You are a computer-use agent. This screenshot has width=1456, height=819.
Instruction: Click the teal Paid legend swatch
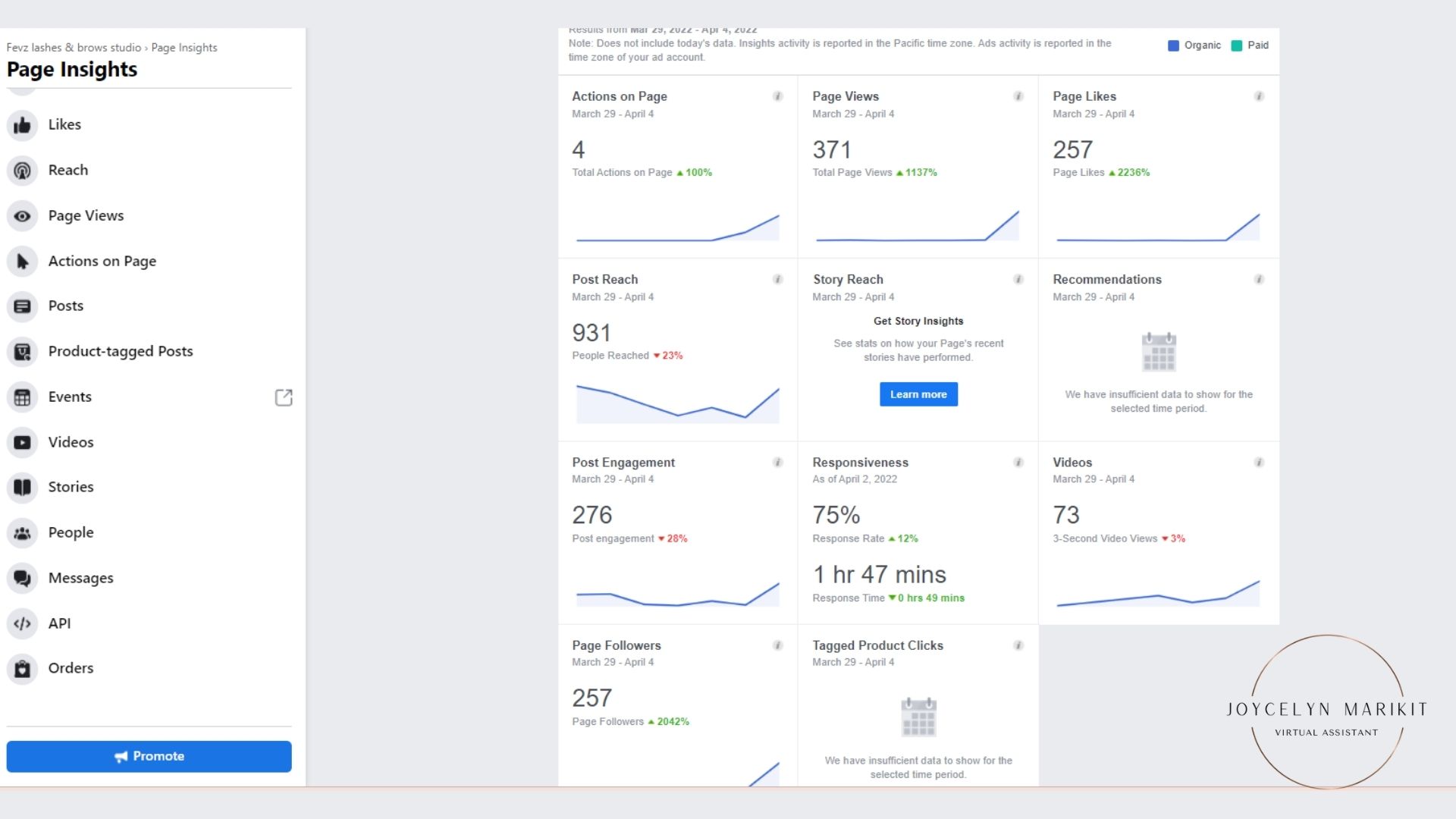tap(1236, 45)
